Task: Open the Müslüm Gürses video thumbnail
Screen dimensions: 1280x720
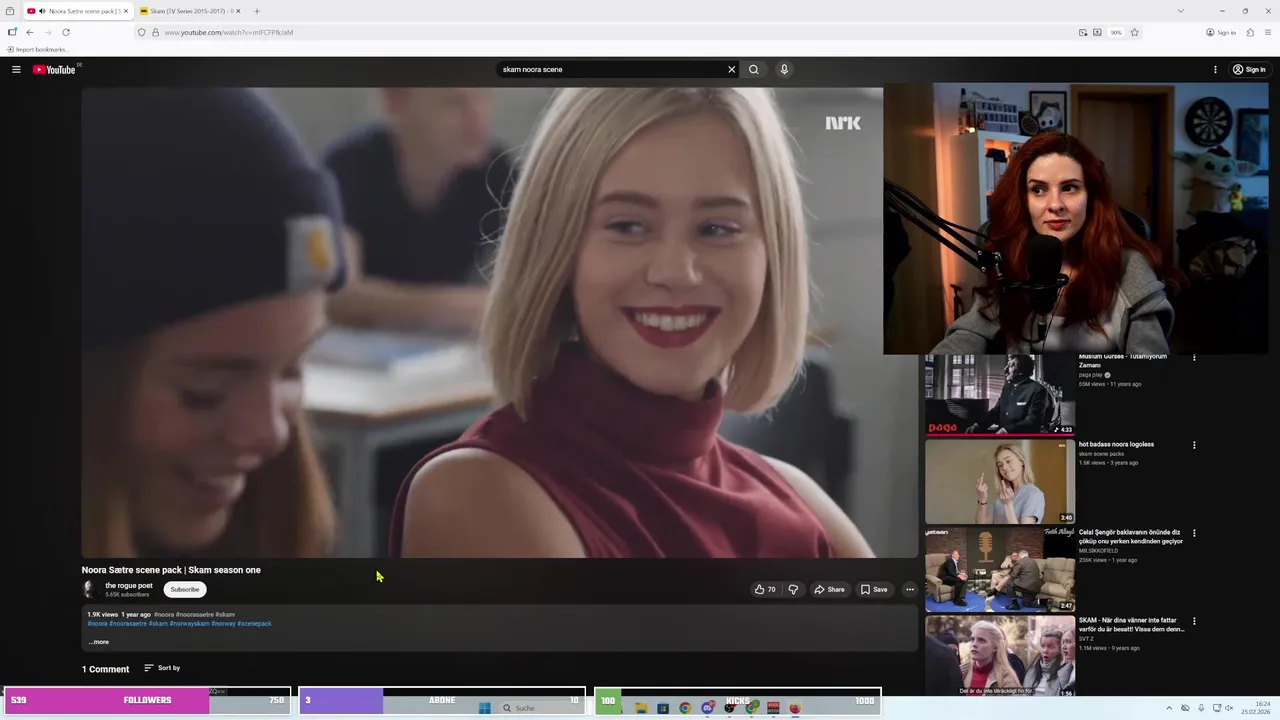Action: click(x=999, y=395)
